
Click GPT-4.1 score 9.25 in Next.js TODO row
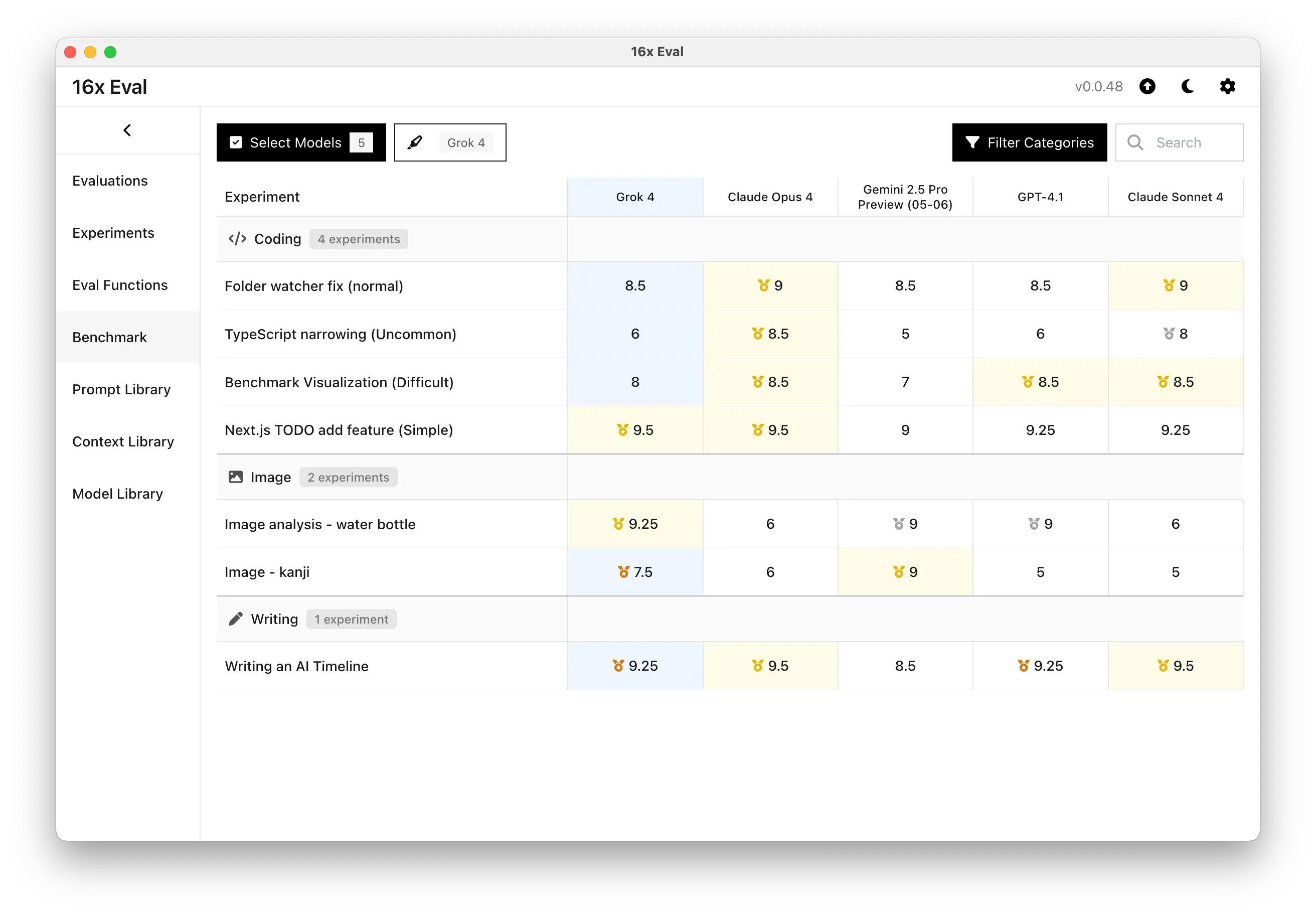1040,430
